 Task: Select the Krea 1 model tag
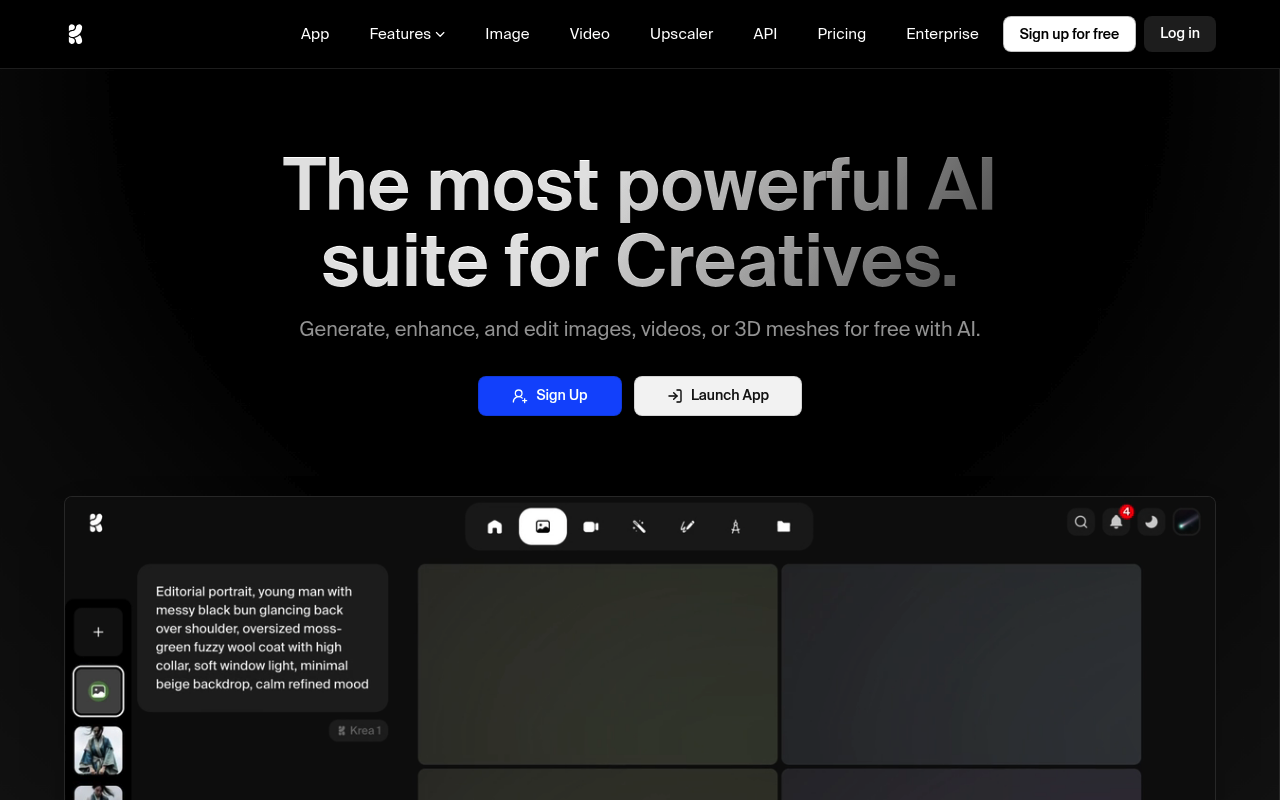359,731
